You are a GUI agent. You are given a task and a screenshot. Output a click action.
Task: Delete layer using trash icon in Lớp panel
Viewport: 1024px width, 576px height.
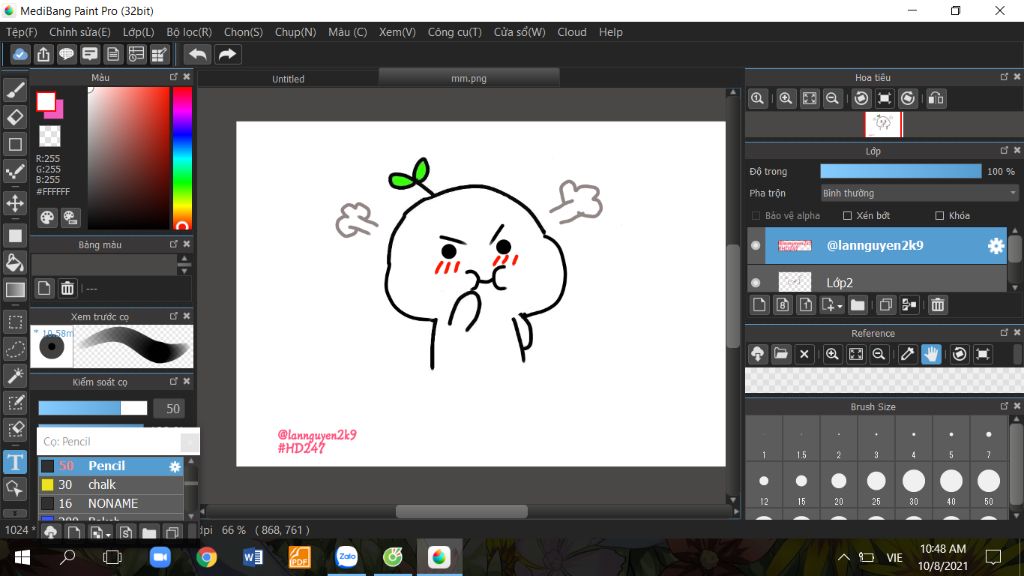coord(937,305)
